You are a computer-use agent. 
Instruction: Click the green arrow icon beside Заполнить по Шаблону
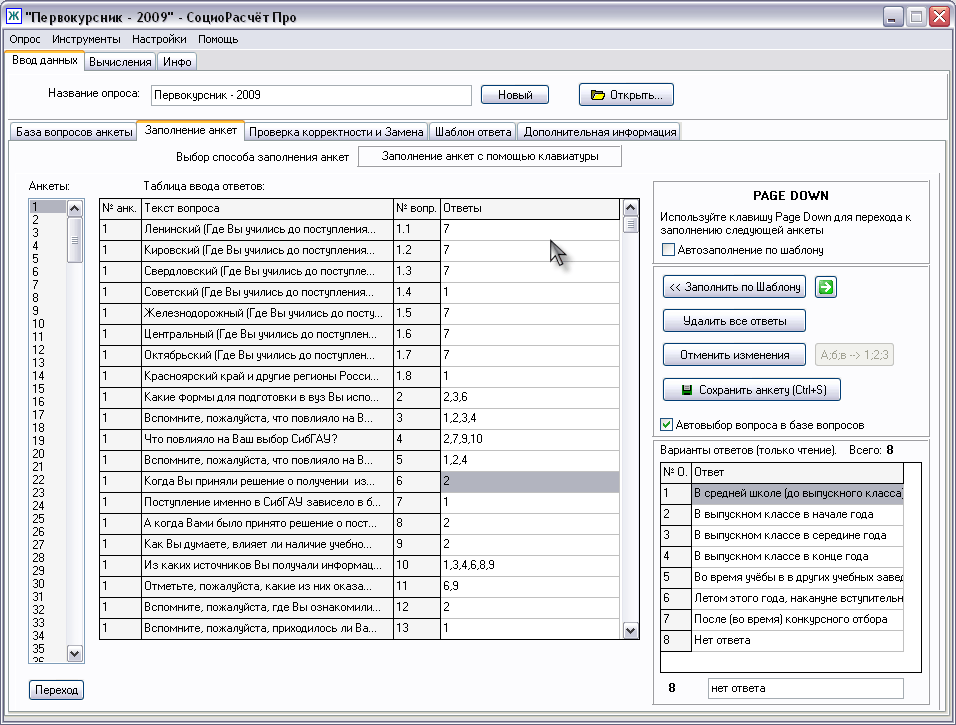coord(826,287)
